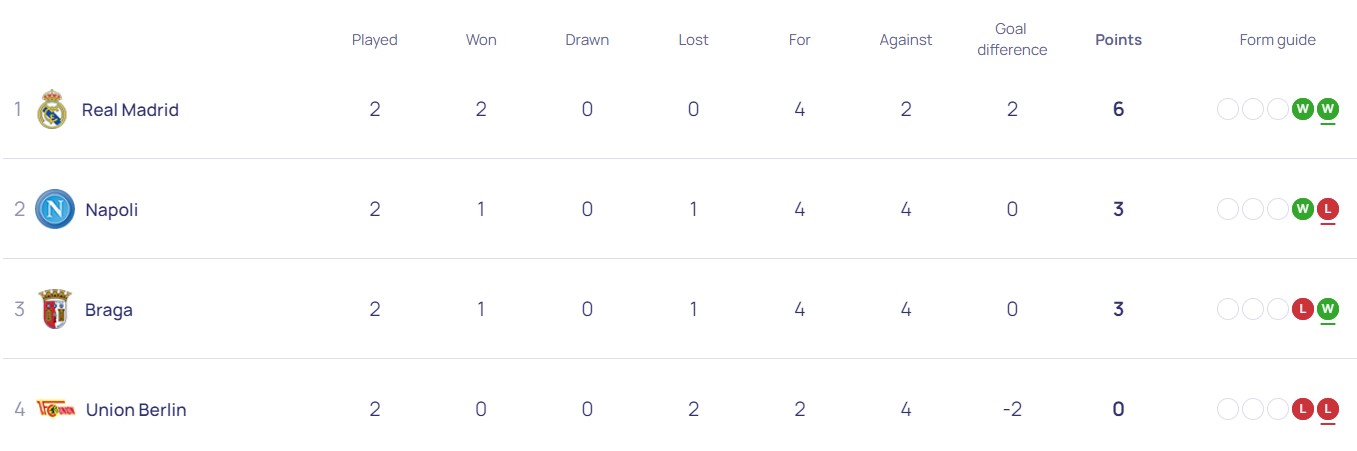This screenshot has width=1357, height=451.
Task: Click the first empty form circle for Braga
Action: click(x=1228, y=309)
